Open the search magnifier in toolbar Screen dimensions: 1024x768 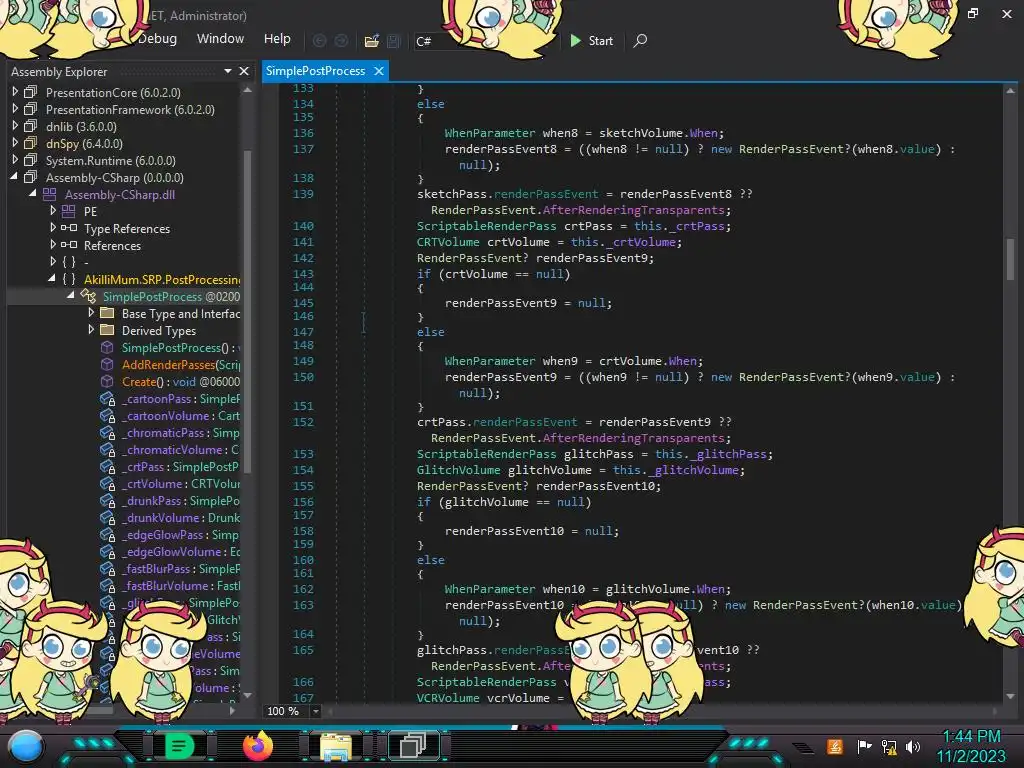pos(641,40)
